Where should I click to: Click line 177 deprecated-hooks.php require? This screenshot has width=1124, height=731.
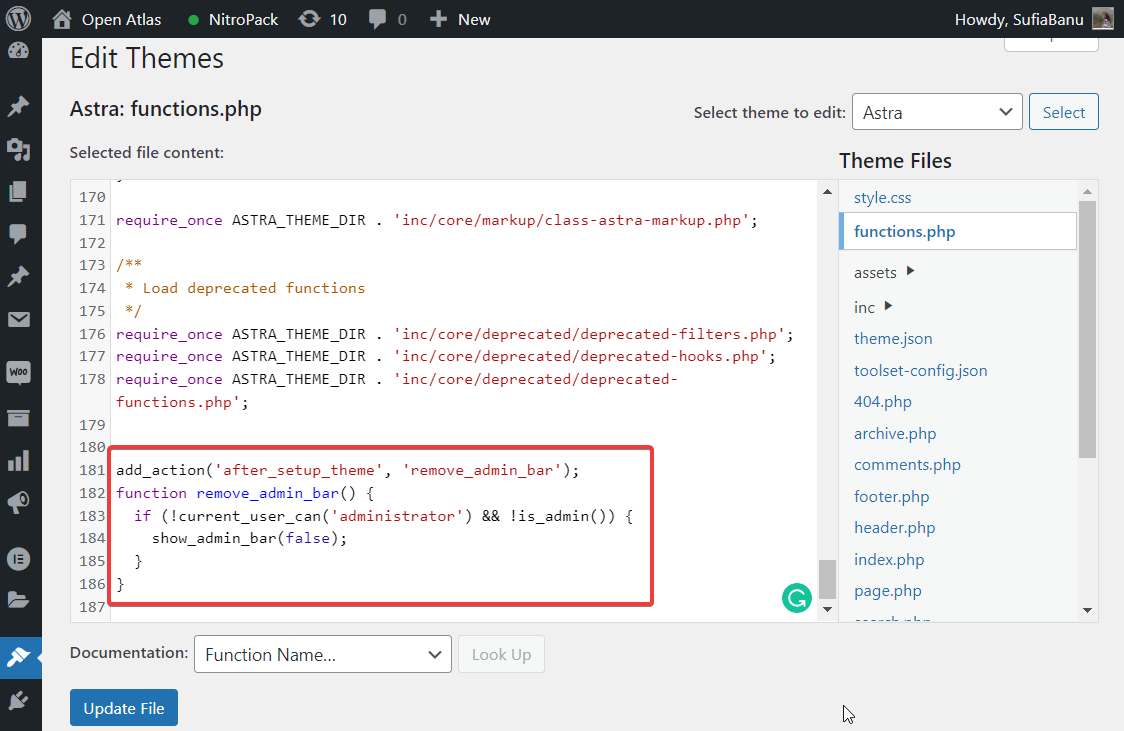(446, 356)
